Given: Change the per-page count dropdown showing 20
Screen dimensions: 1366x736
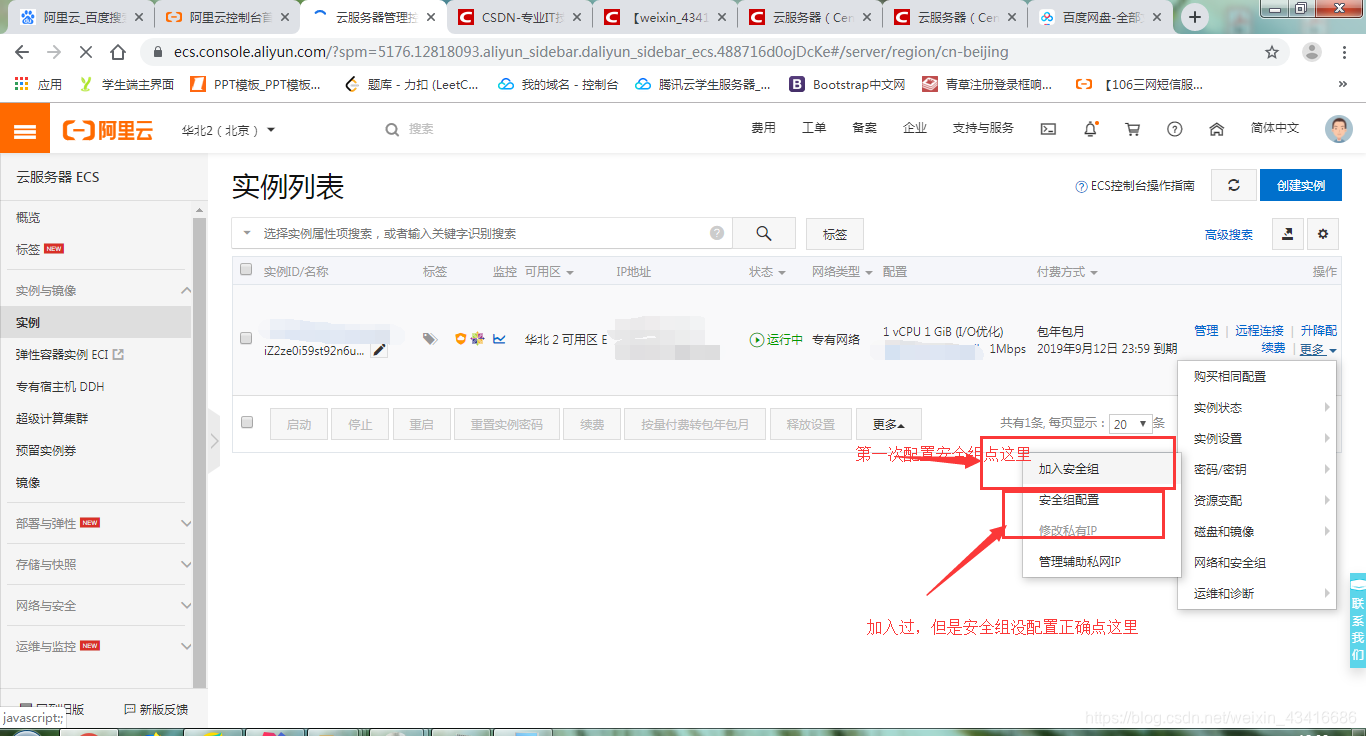Looking at the screenshot, I should click(1130, 424).
